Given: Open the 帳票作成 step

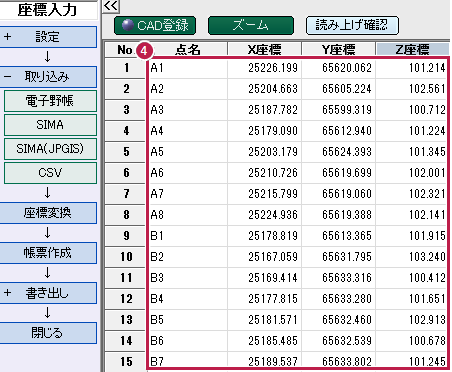Looking at the screenshot, I should click(48, 253).
